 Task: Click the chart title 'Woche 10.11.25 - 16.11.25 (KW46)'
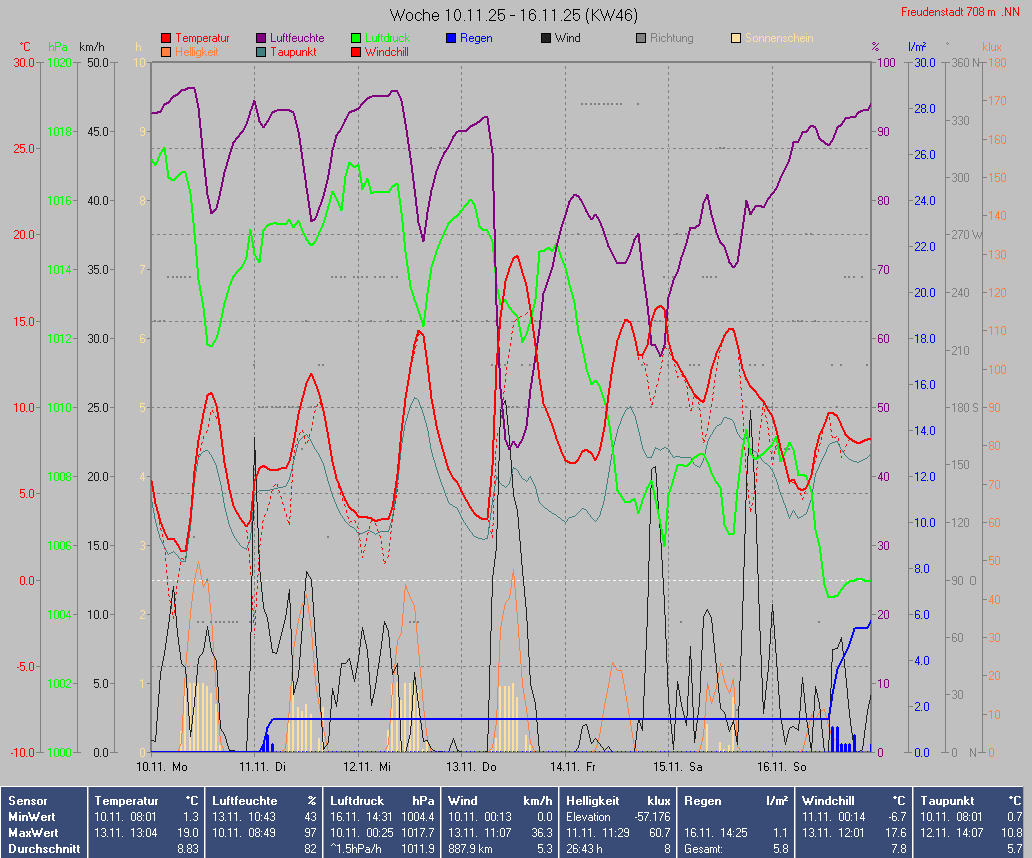pyautogui.click(x=514, y=15)
